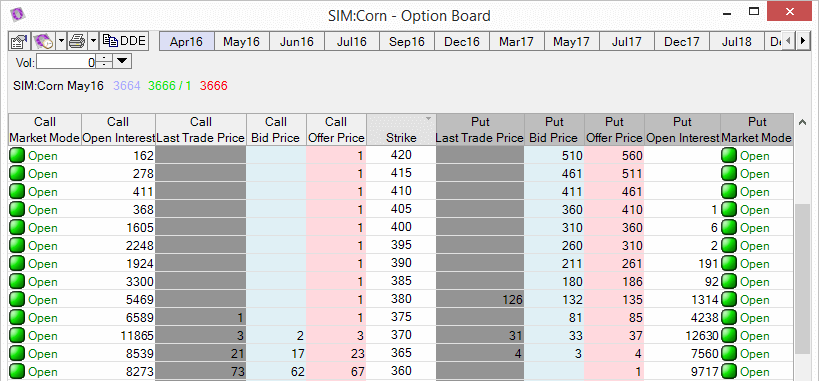The image size is (819, 381).
Task: Click the vertical scrollbar thumb
Action: pos(802,279)
